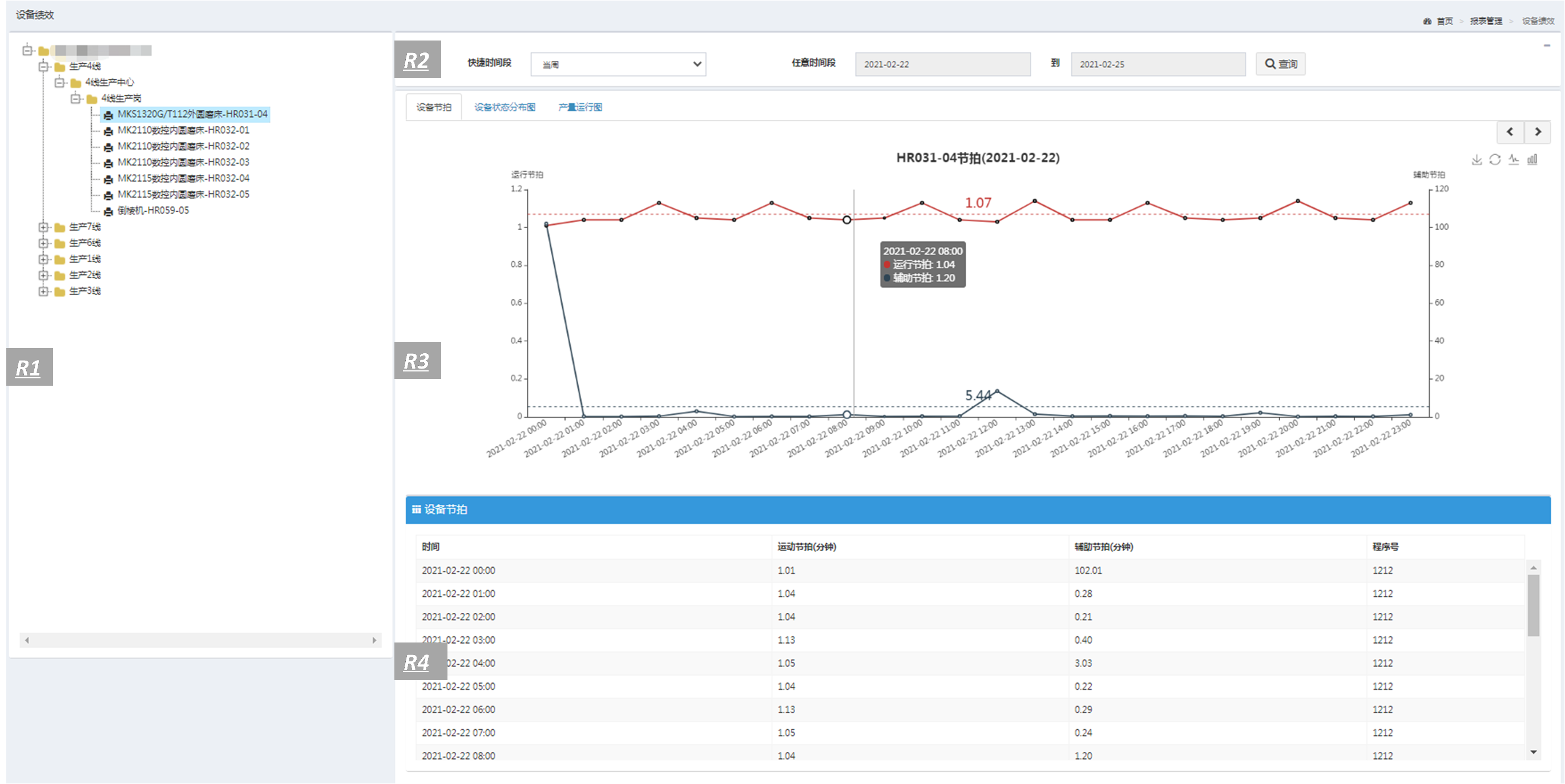The image size is (1565, 784).
Task: Expand the 生产1线 node
Action: [43, 258]
